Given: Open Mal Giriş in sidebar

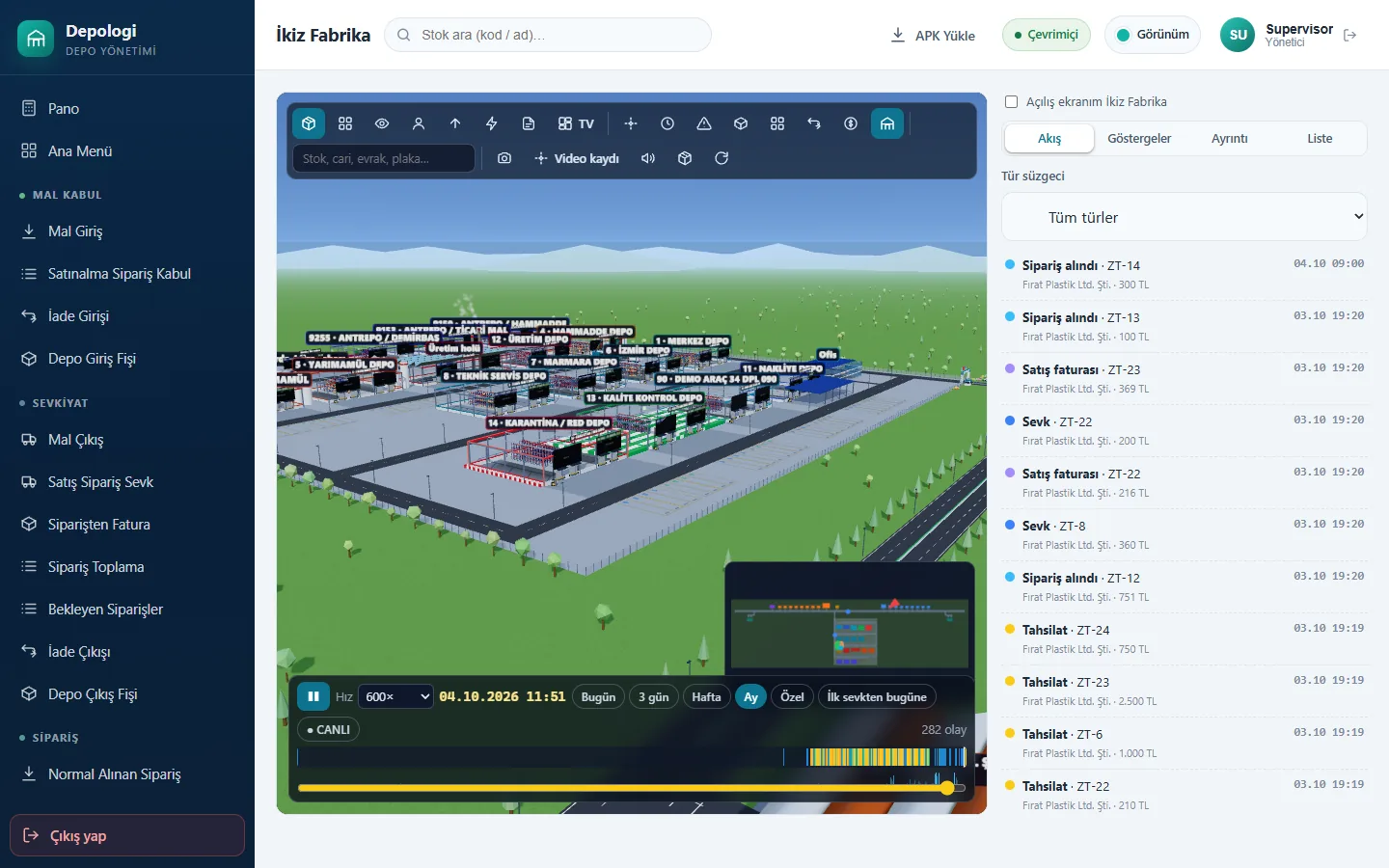Looking at the screenshot, I should pos(127,231).
